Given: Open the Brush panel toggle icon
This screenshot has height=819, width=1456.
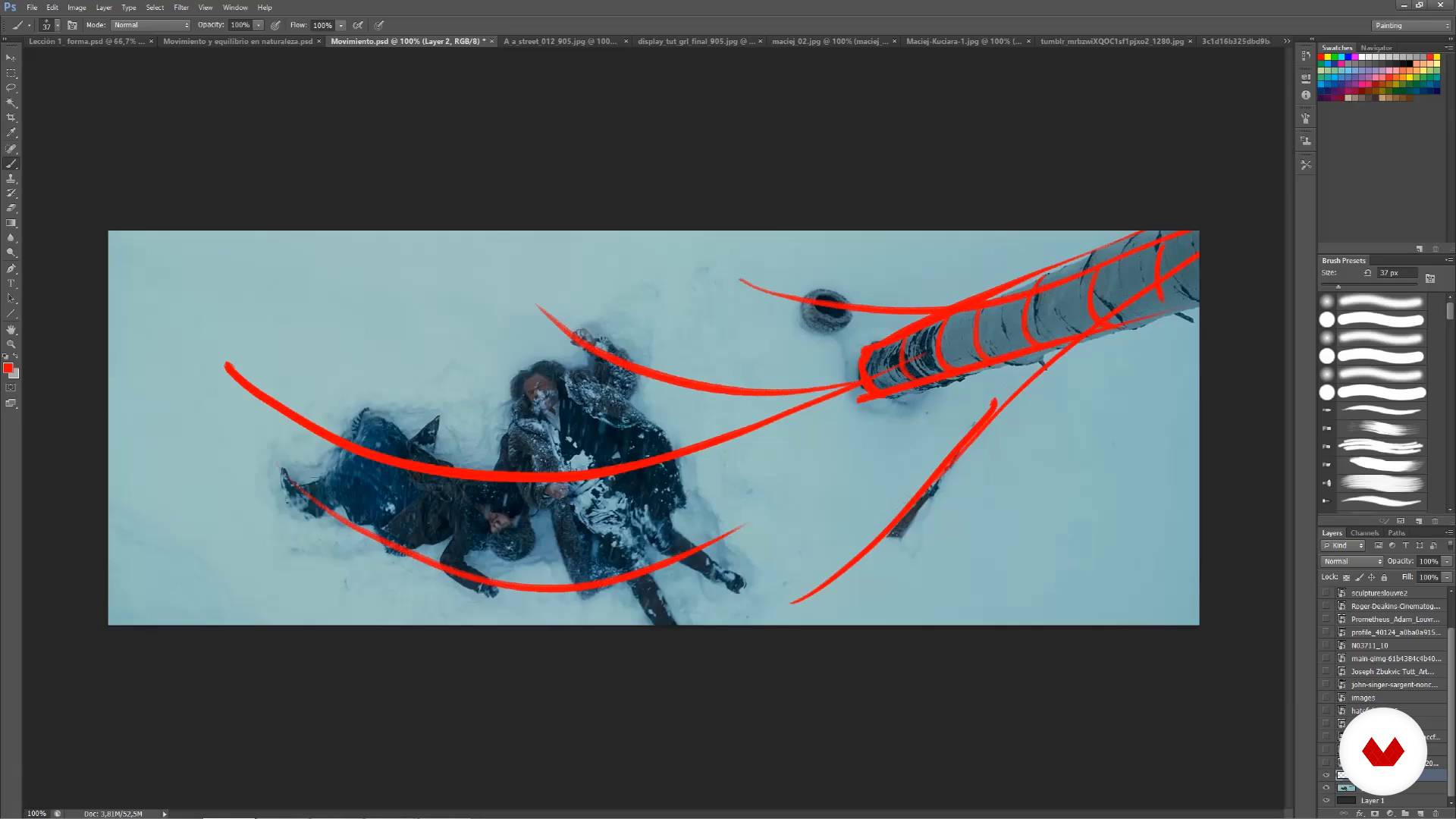Looking at the screenshot, I should tap(72, 25).
